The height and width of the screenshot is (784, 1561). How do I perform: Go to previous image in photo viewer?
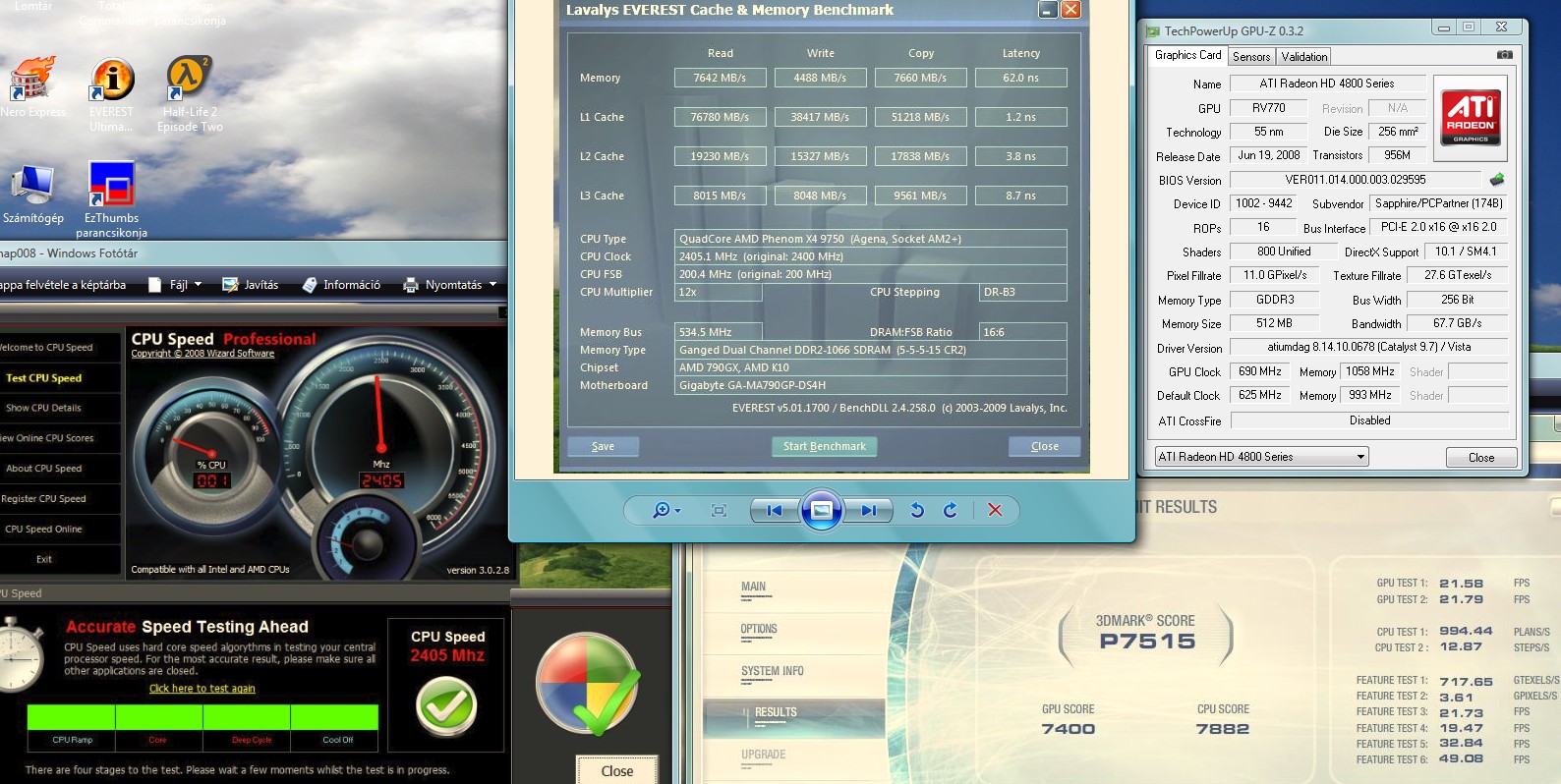775,510
